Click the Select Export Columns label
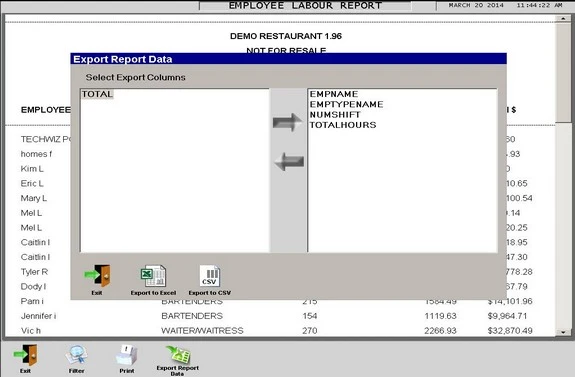This screenshot has height=377, width=575. click(135, 77)
